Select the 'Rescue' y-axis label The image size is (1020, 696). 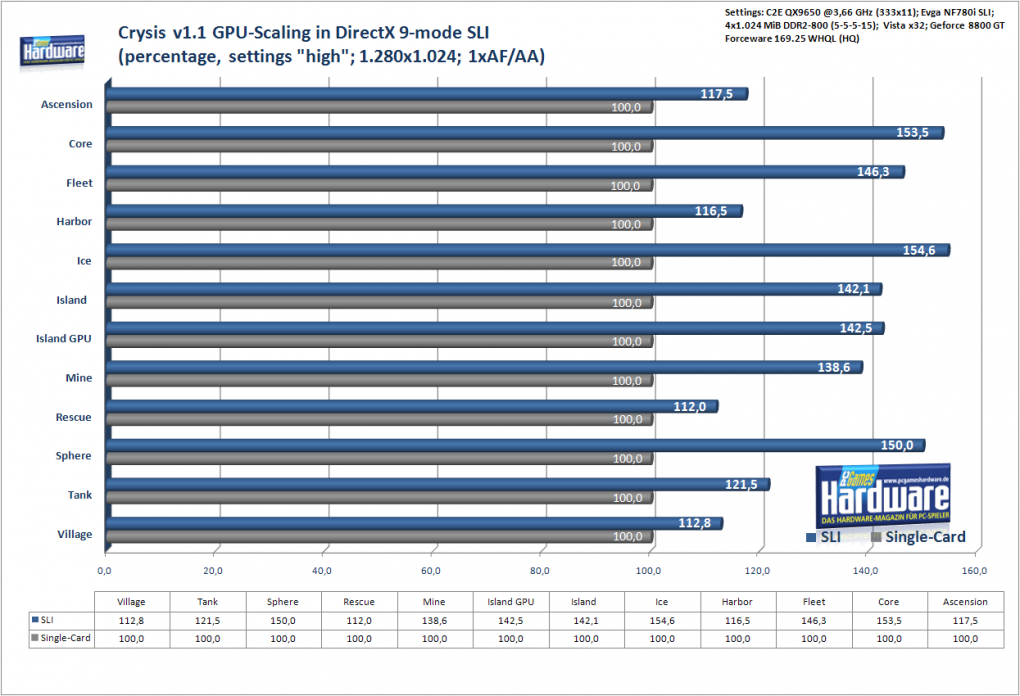(x=74, y=417)
